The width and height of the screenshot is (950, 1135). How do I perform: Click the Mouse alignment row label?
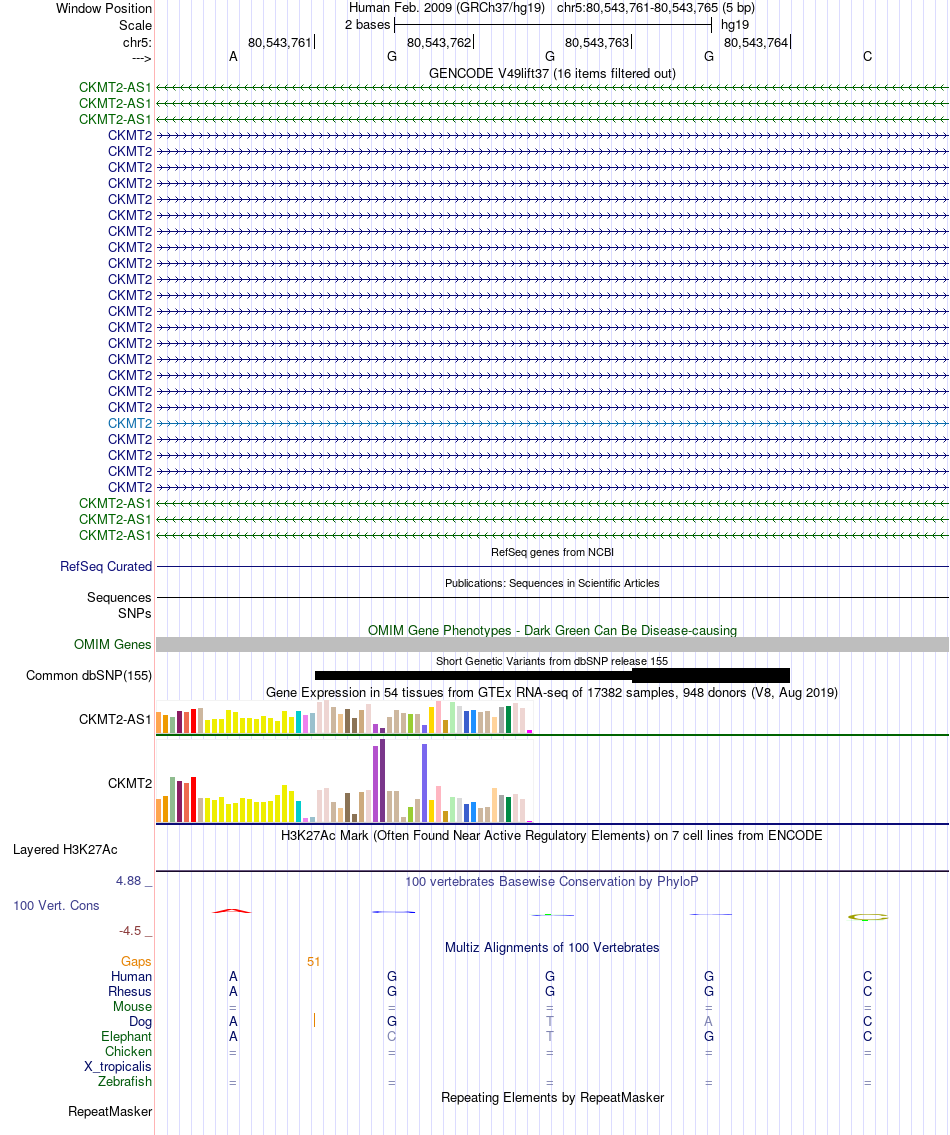(x=133, y=1007)
